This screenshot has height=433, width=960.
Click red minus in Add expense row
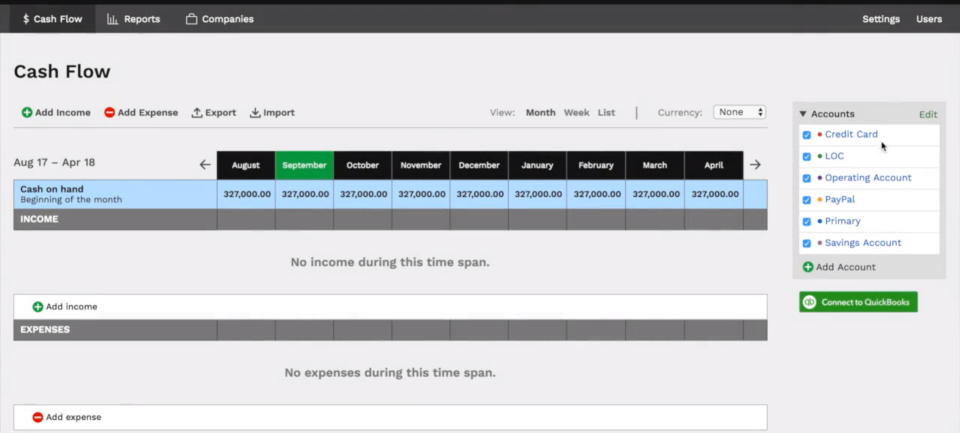click(38, 417)
